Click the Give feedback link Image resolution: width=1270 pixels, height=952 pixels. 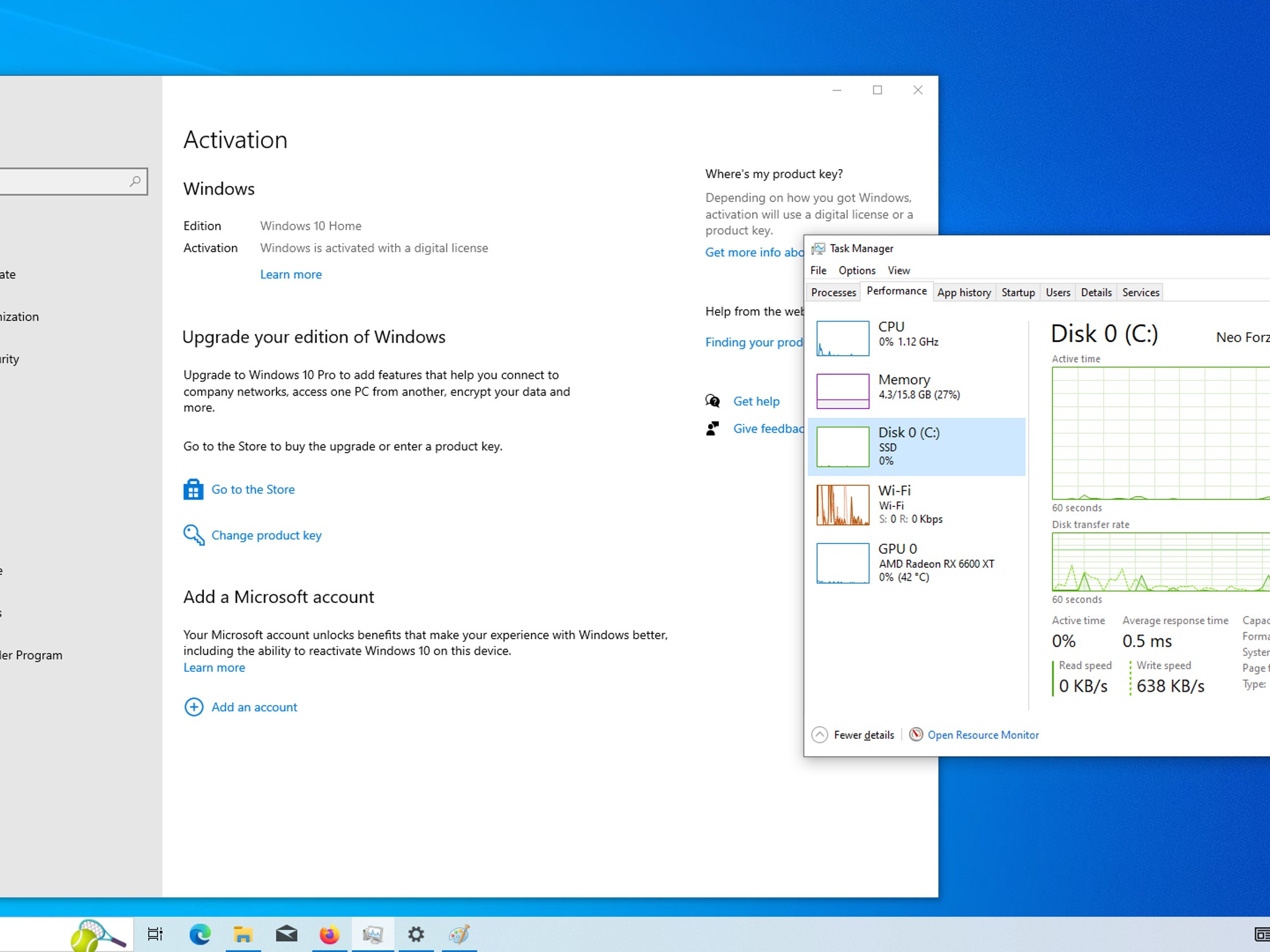(768, 428)
